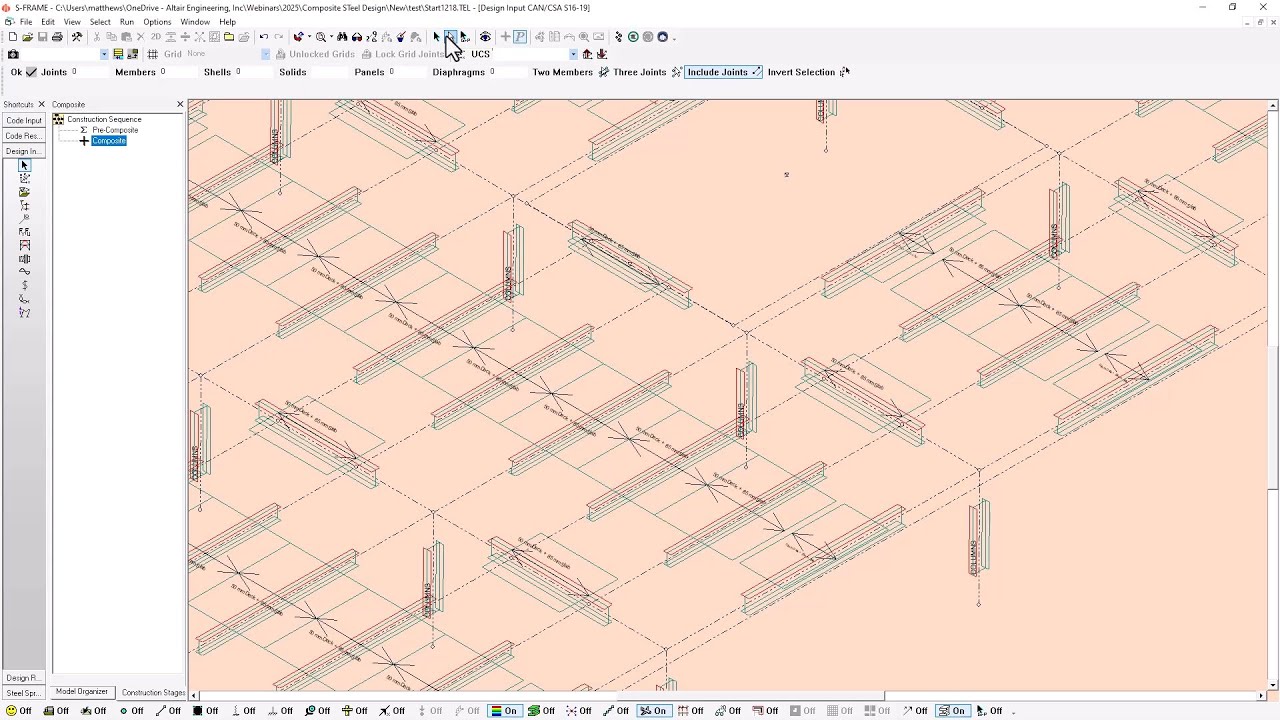Click the Undo arrow icon
The image size is (1280, 720).
[x=264, y=37]
